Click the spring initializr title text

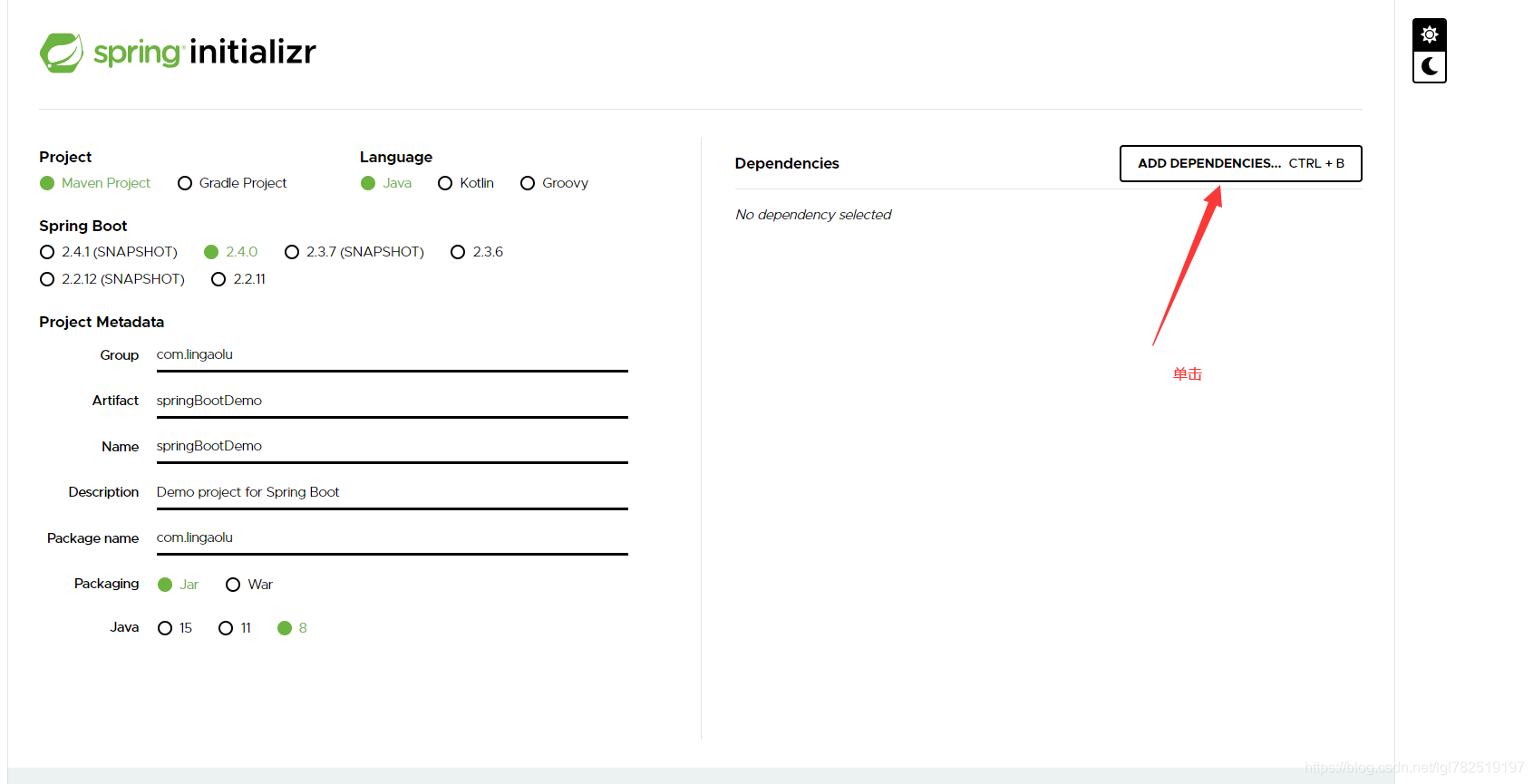(x=205, y=53)
